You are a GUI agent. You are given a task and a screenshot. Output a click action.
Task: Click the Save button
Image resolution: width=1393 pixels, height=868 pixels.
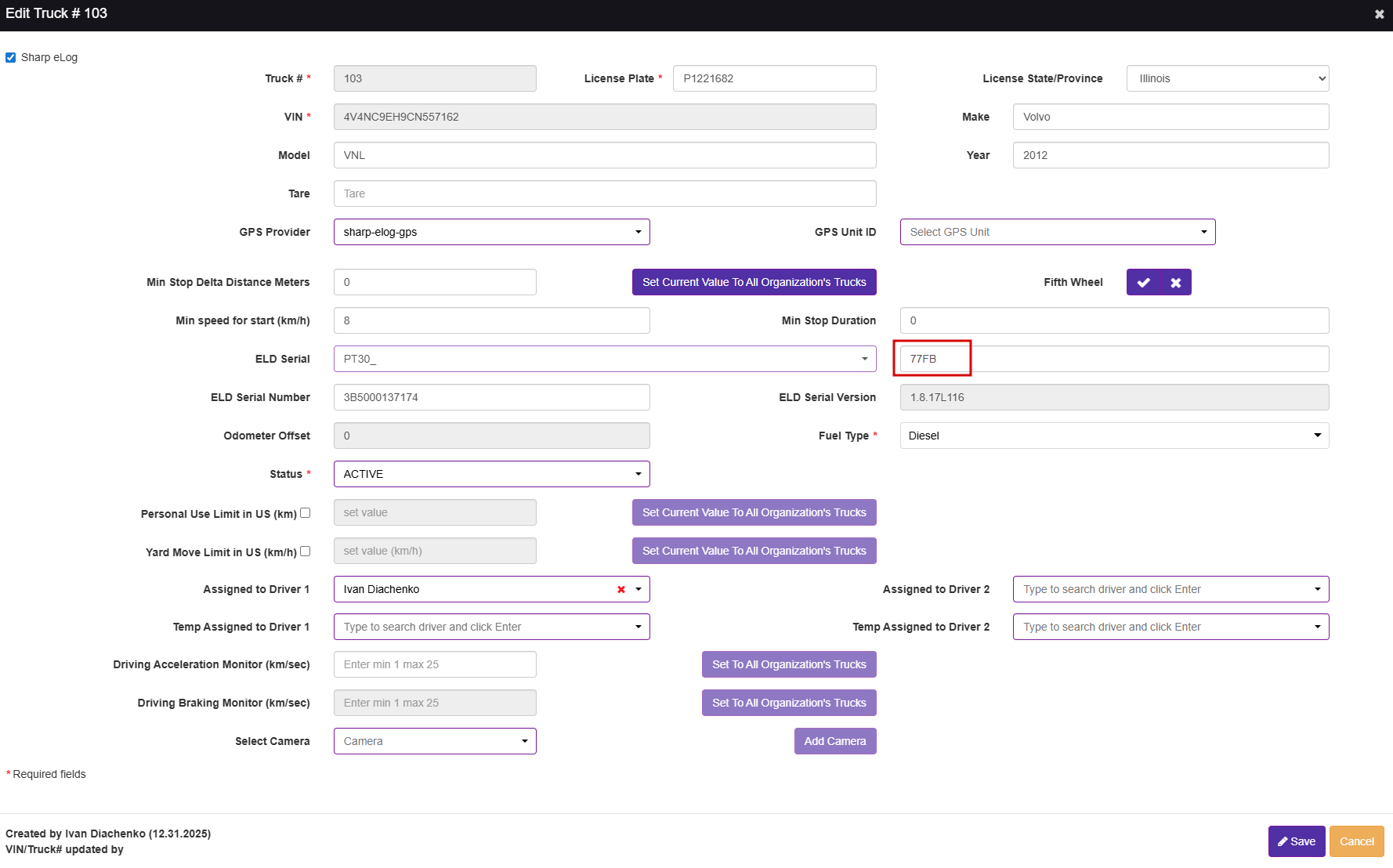[x=1296, y=842]
